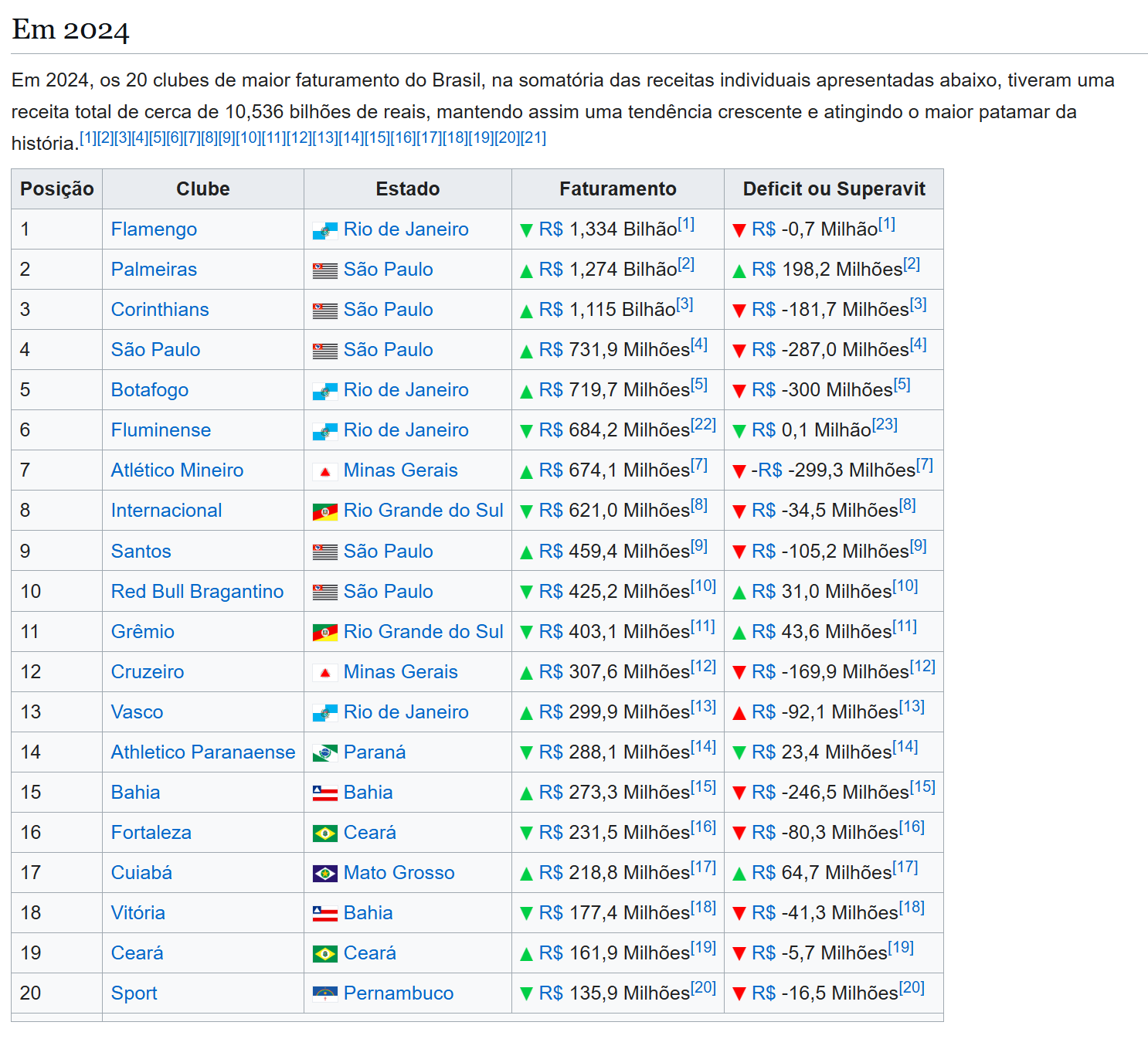The image size is (1148, 1039).
Task: Click the green down arrow in Fluminense's superavit cell
Action: [739, 431]
